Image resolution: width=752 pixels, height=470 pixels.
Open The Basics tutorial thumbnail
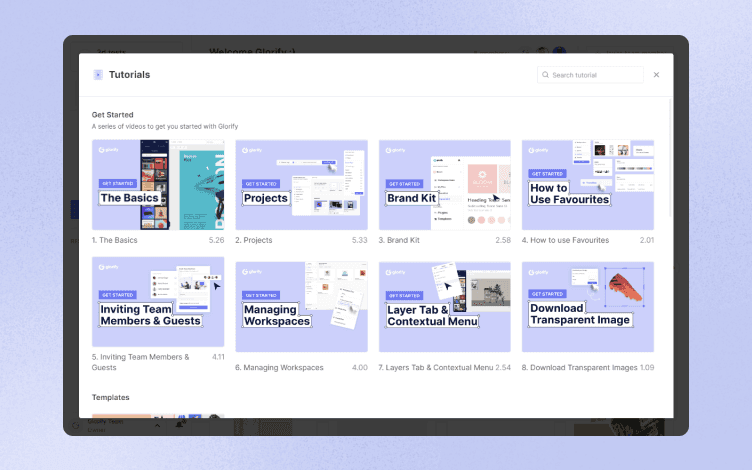point(158,185)
